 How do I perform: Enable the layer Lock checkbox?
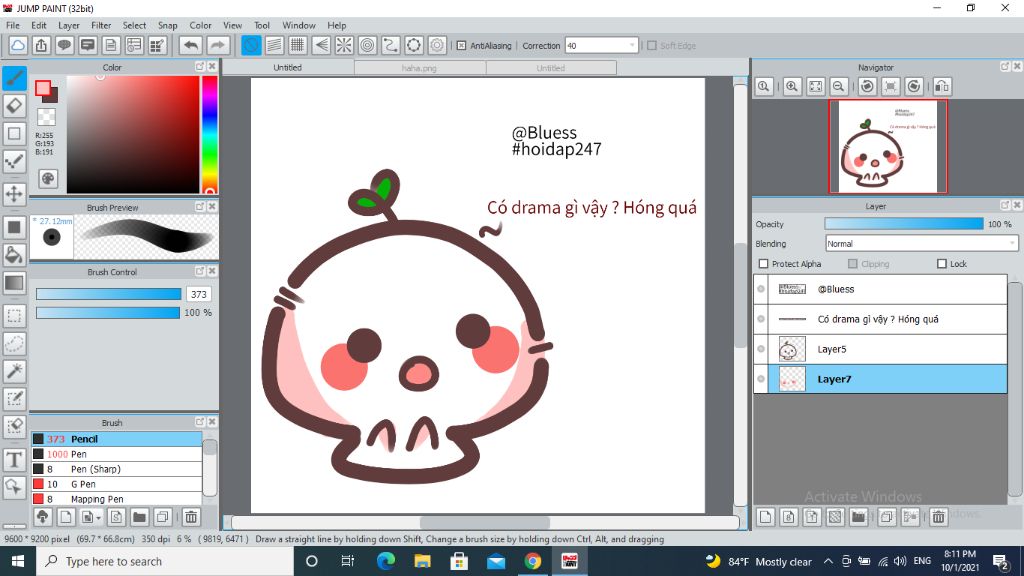coord(942,264)
